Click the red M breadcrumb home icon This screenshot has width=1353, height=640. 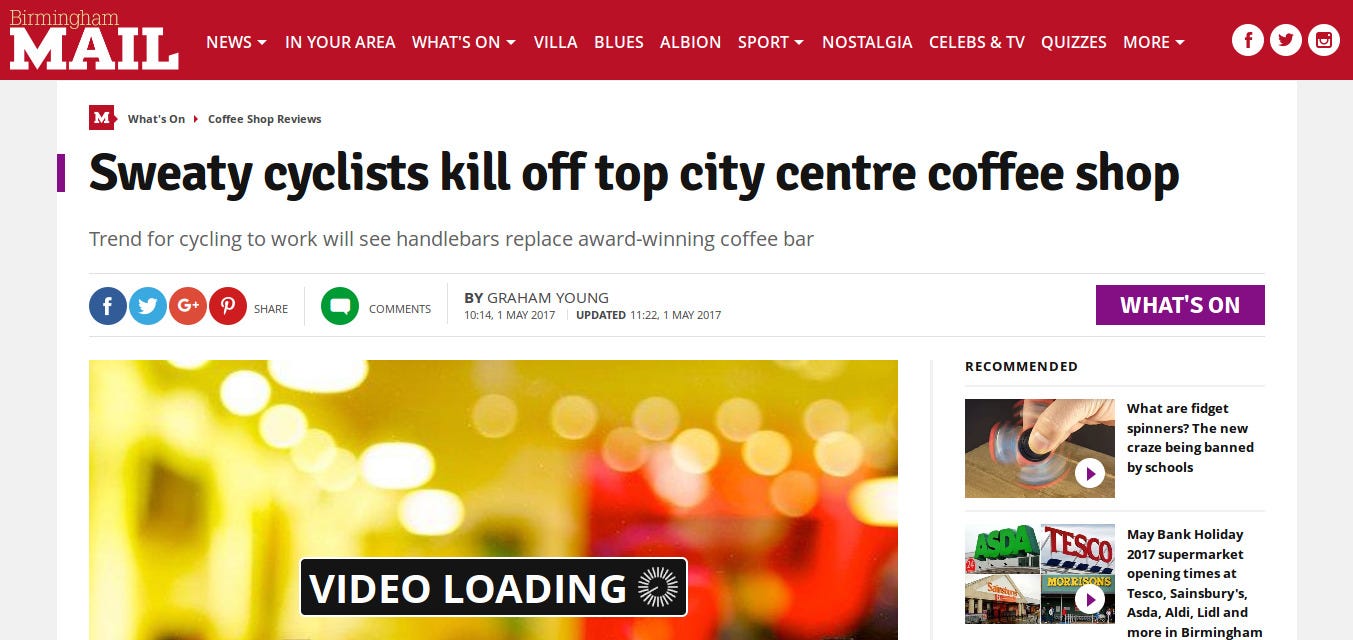click(x=102, y=118)
